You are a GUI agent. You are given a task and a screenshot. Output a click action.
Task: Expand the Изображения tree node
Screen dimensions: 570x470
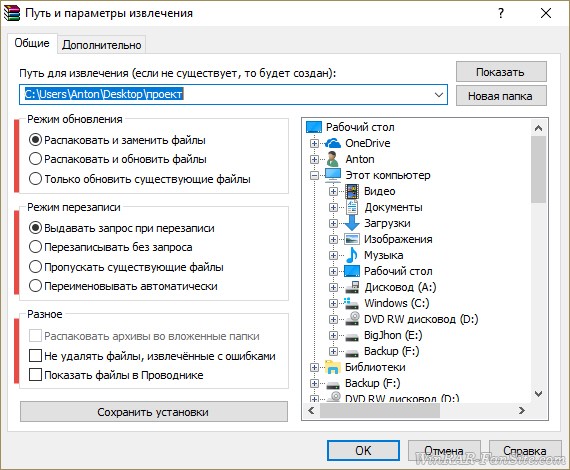[333, 240]
